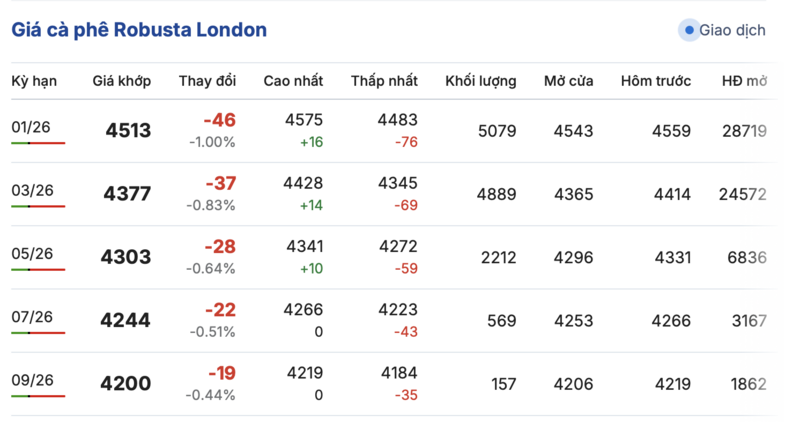Click the price range bar under 07/26
Screen dimensions: 800x430
point(38,332)
